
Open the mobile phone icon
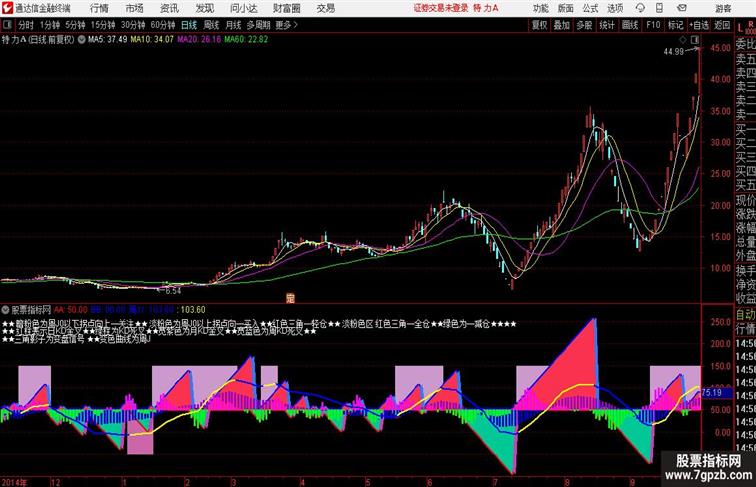coord(660,8)
